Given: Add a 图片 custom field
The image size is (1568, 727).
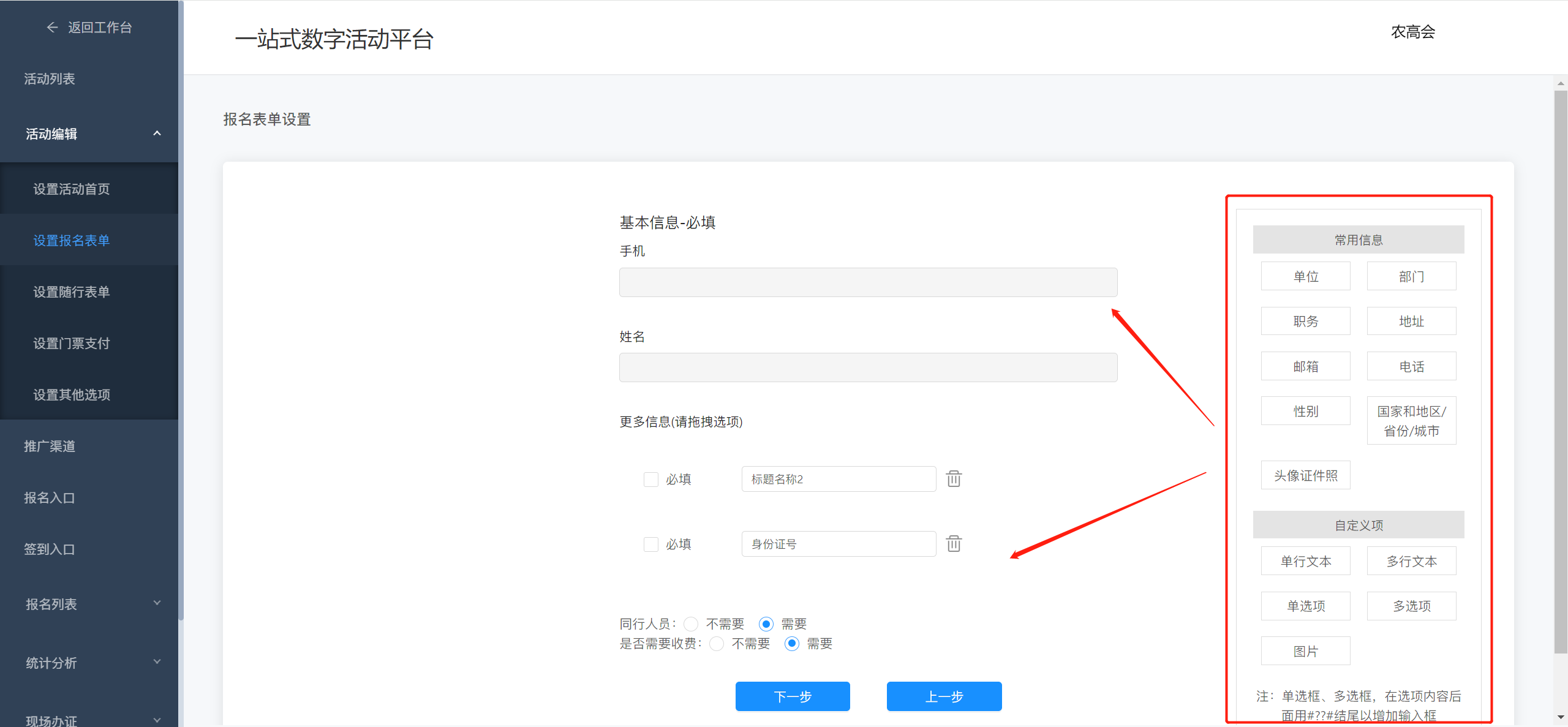Looking at the screenshot, I should tap(1305, 651).
